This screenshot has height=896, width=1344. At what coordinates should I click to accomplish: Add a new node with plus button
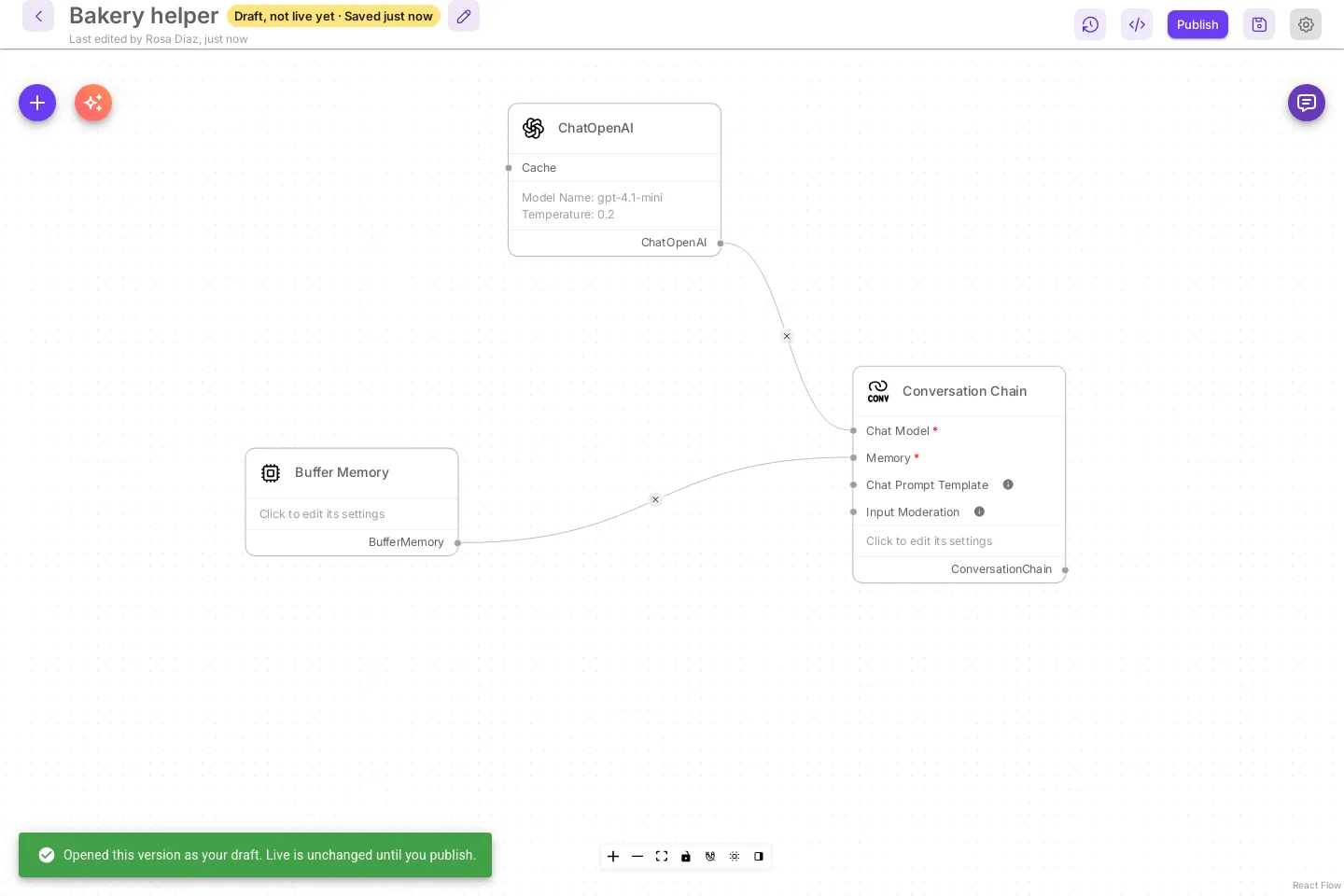coord(37,103)
